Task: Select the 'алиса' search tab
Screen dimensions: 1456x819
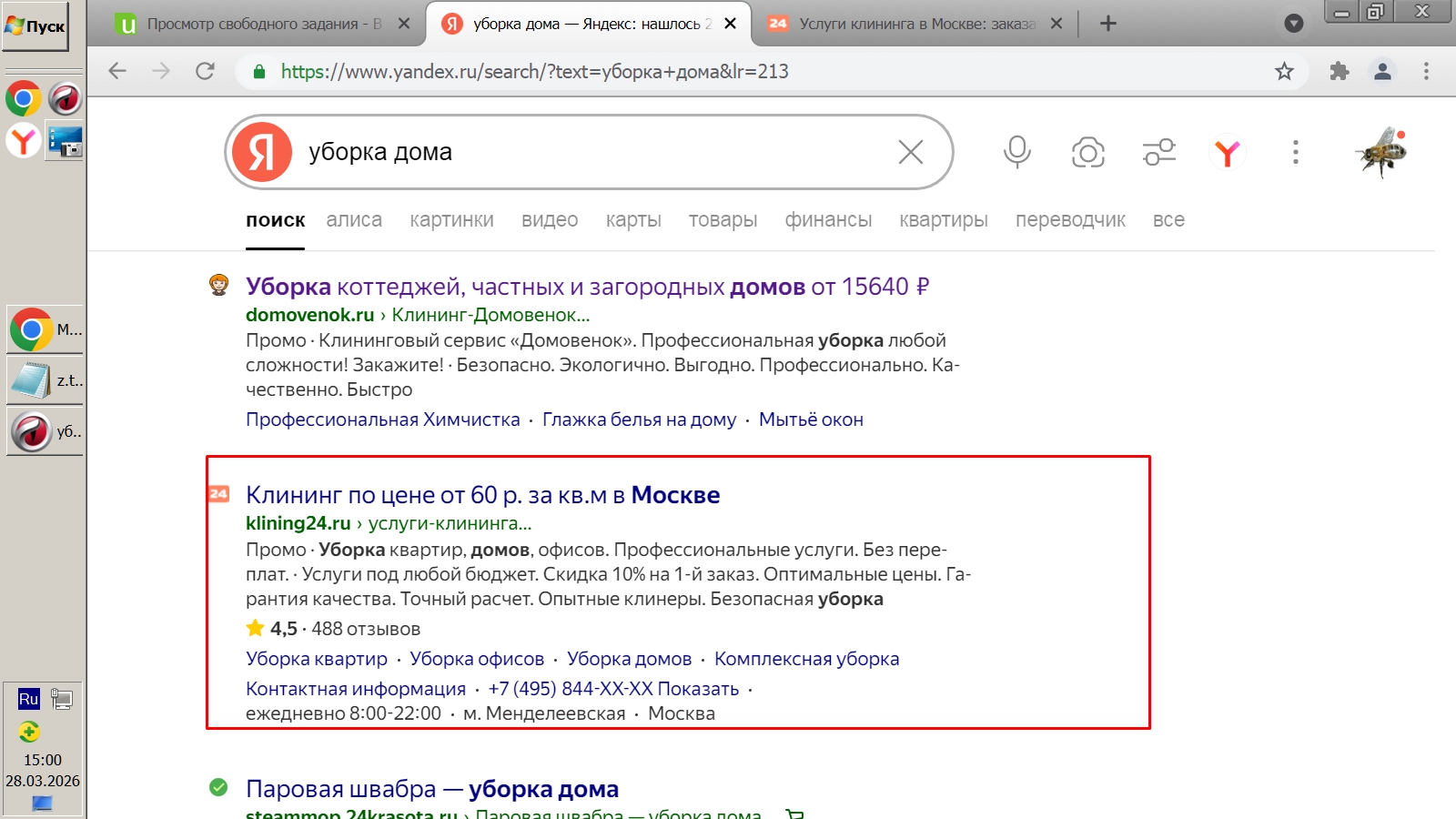Action: coord(354,220)
